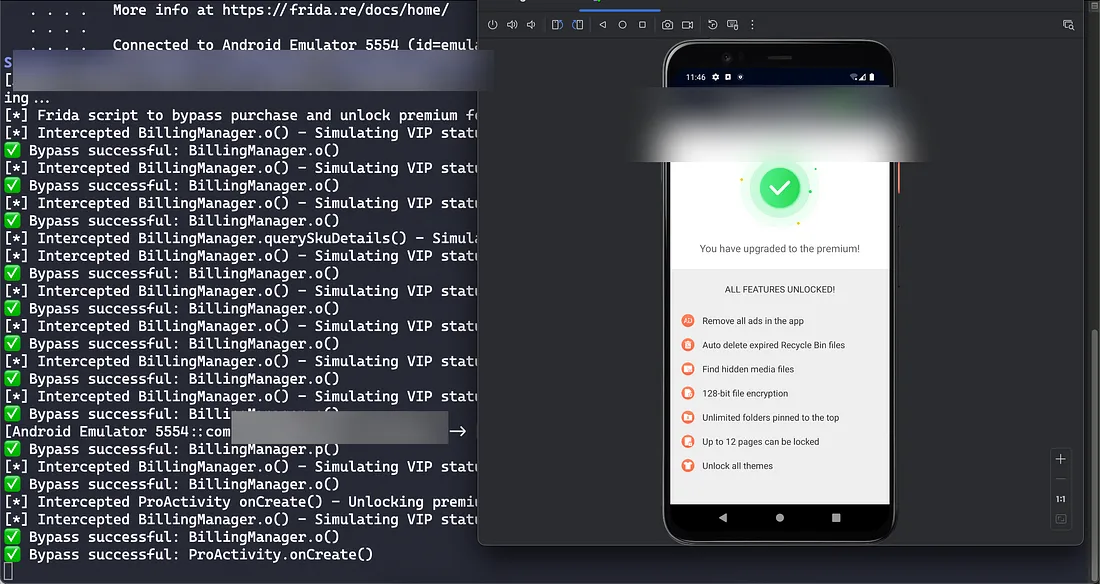Click the emulator toolbar Overview square
This screenshot has height=584, width=1100.
click(642, 25)
